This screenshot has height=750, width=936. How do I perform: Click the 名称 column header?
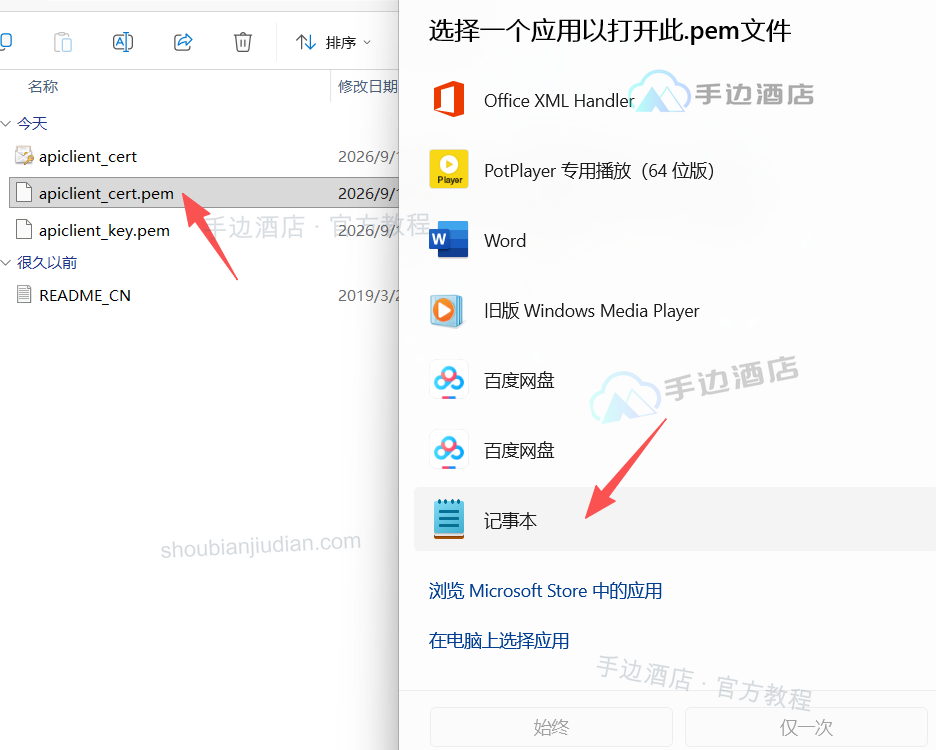point(43,87)
